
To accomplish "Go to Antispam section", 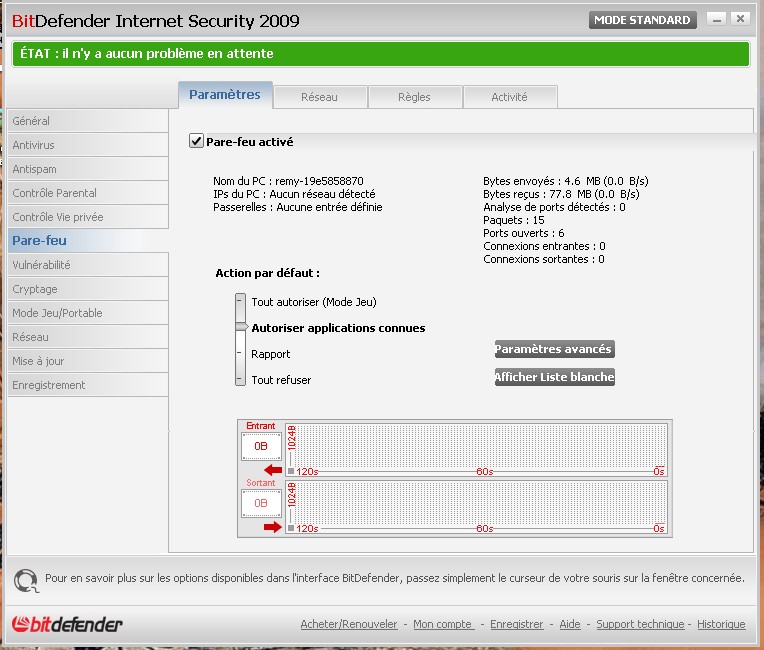I will click(x=88, y=169).
